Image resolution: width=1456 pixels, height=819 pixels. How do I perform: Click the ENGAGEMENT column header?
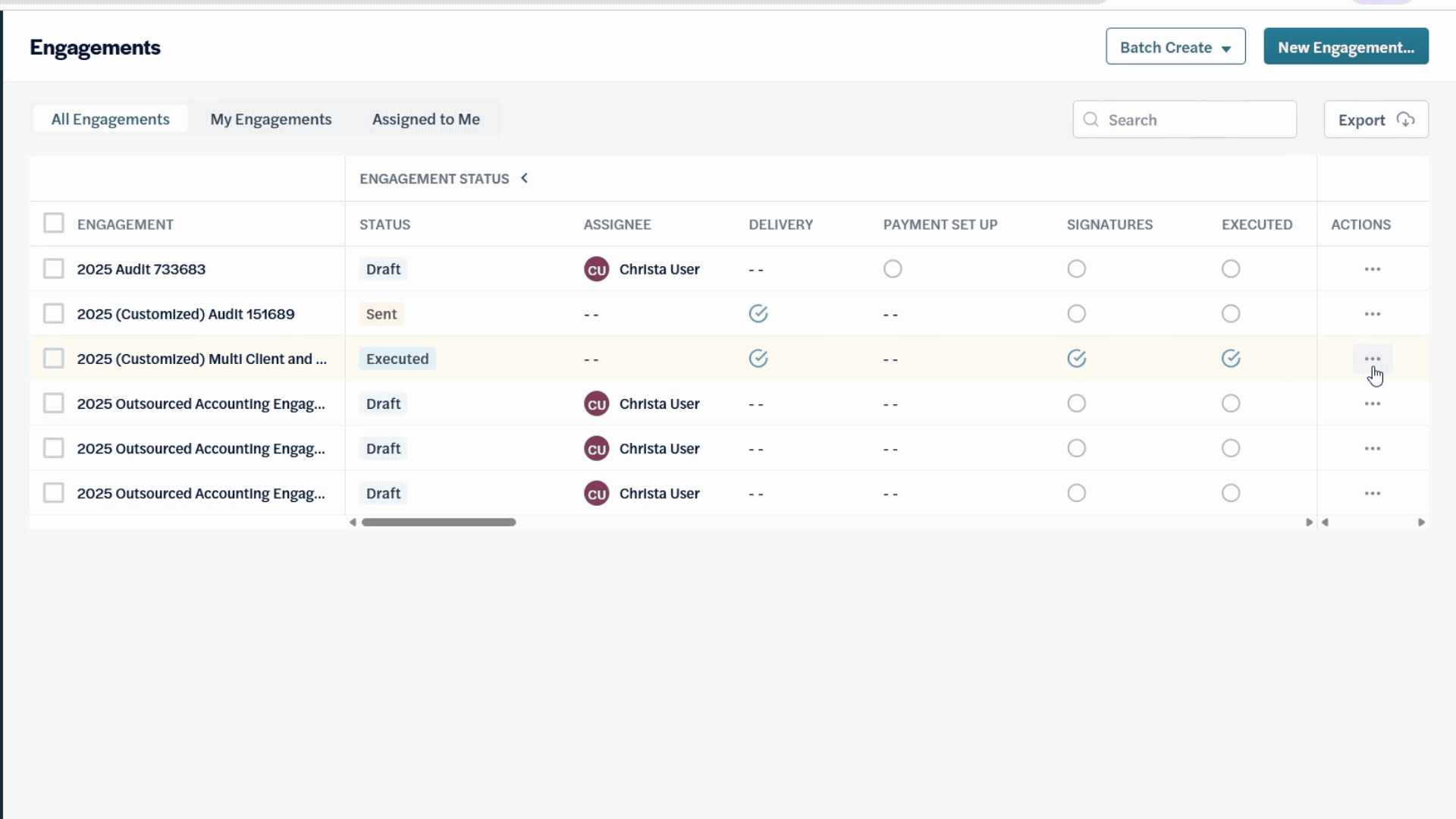coord(125,224)
